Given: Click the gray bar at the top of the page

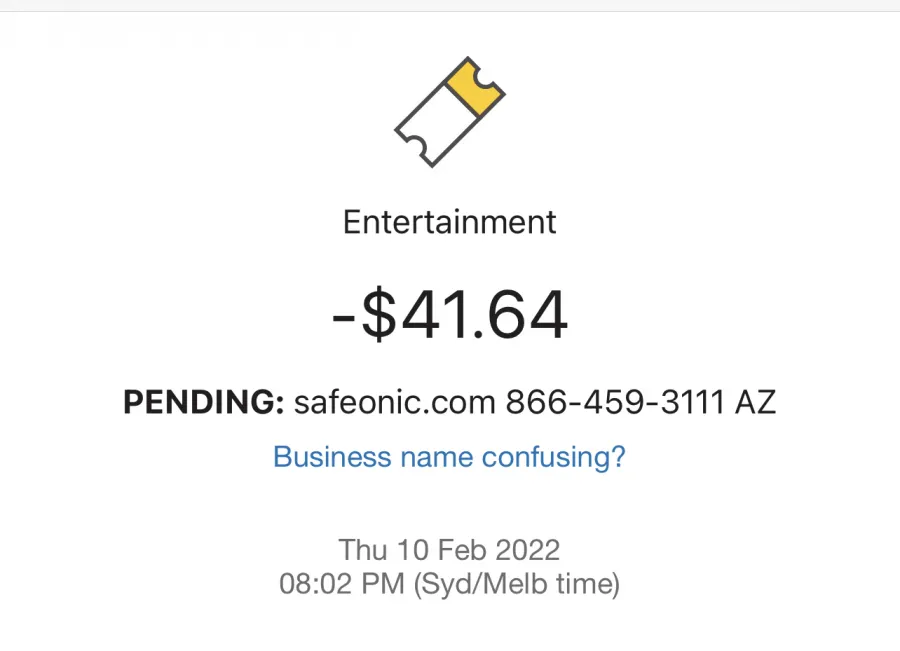Looking at the screenshot, I should [x=450, y=5].
